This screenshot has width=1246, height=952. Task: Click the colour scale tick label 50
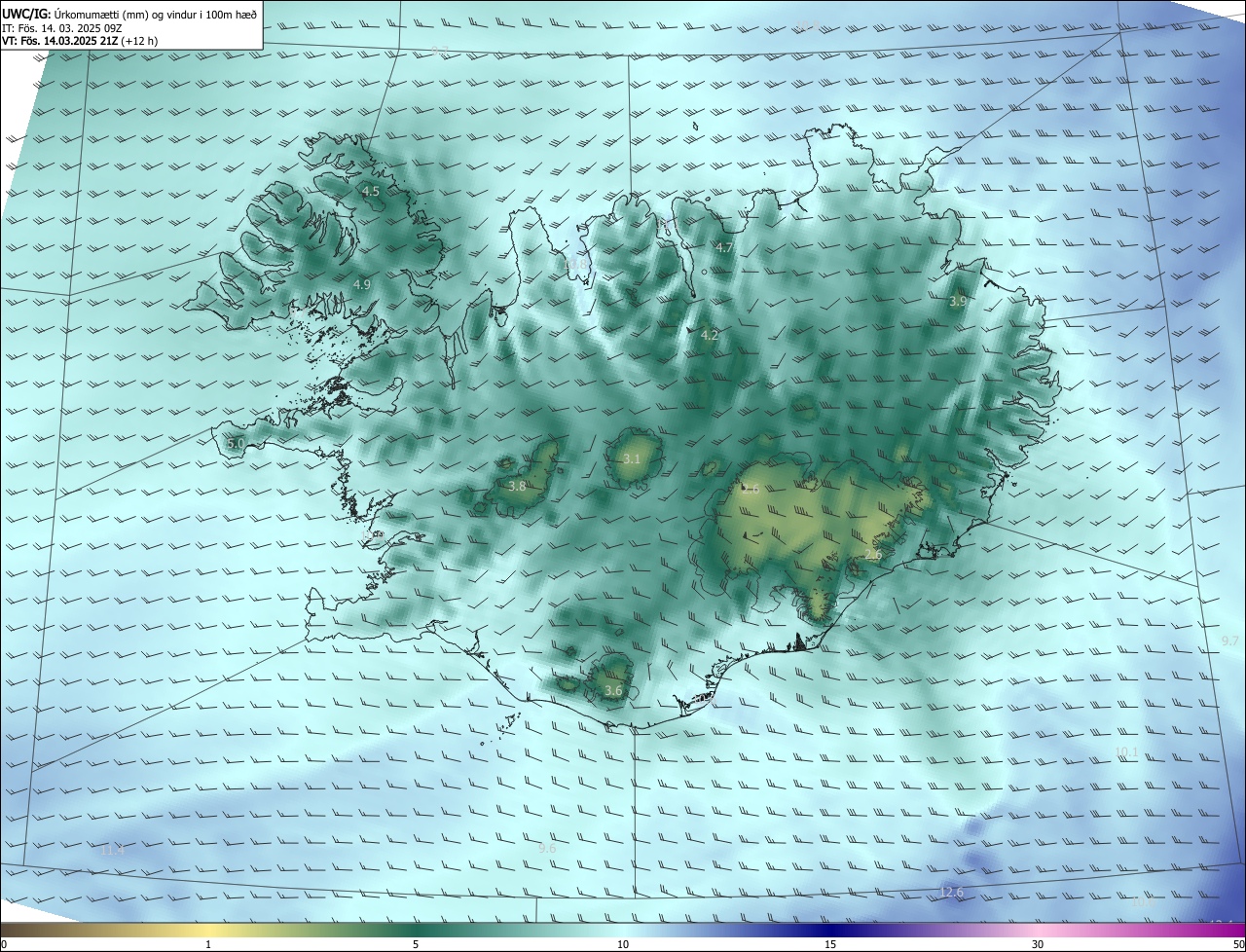pyautogui.click(x=1238, y=944)
